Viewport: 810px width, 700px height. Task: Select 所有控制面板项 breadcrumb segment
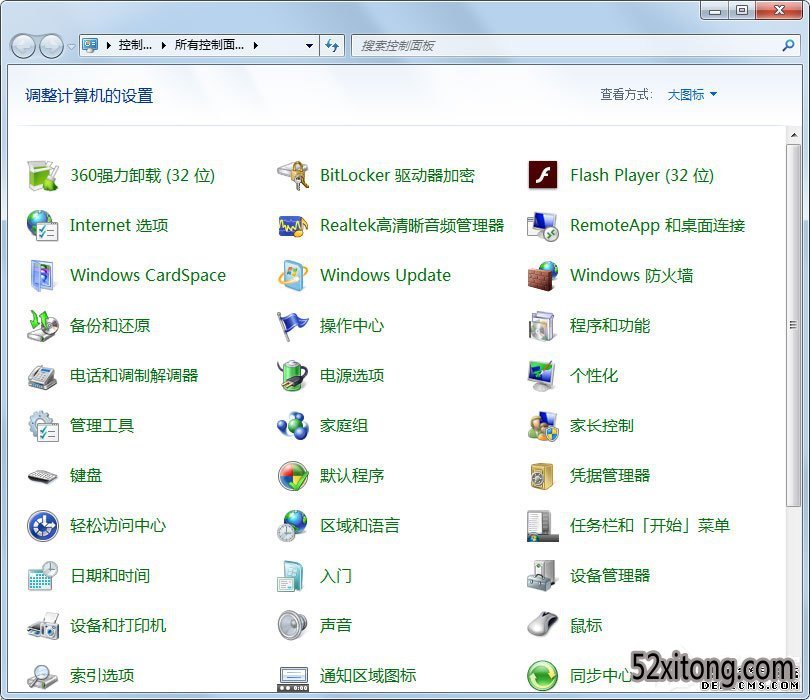208,46
